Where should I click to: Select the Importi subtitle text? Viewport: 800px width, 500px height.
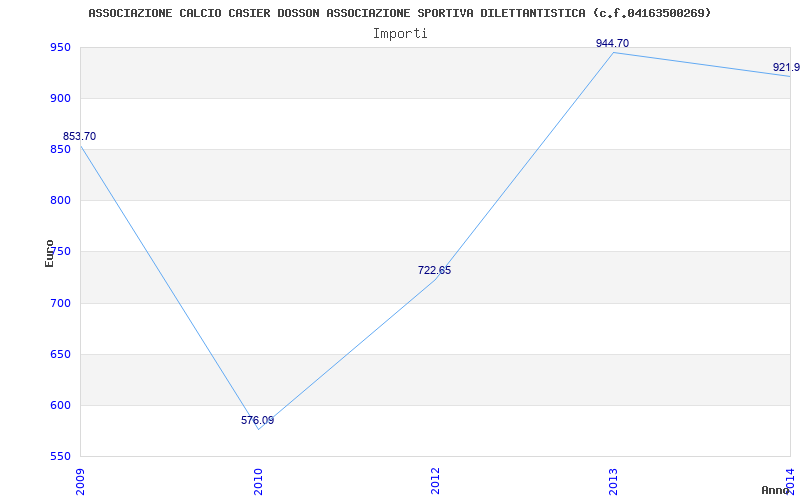400,34
